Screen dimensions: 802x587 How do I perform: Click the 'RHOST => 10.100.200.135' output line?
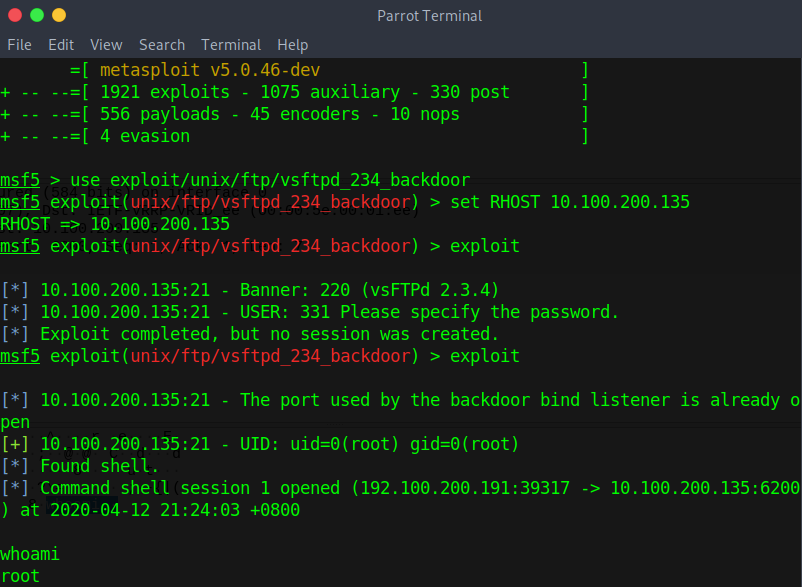pos(115,224)
